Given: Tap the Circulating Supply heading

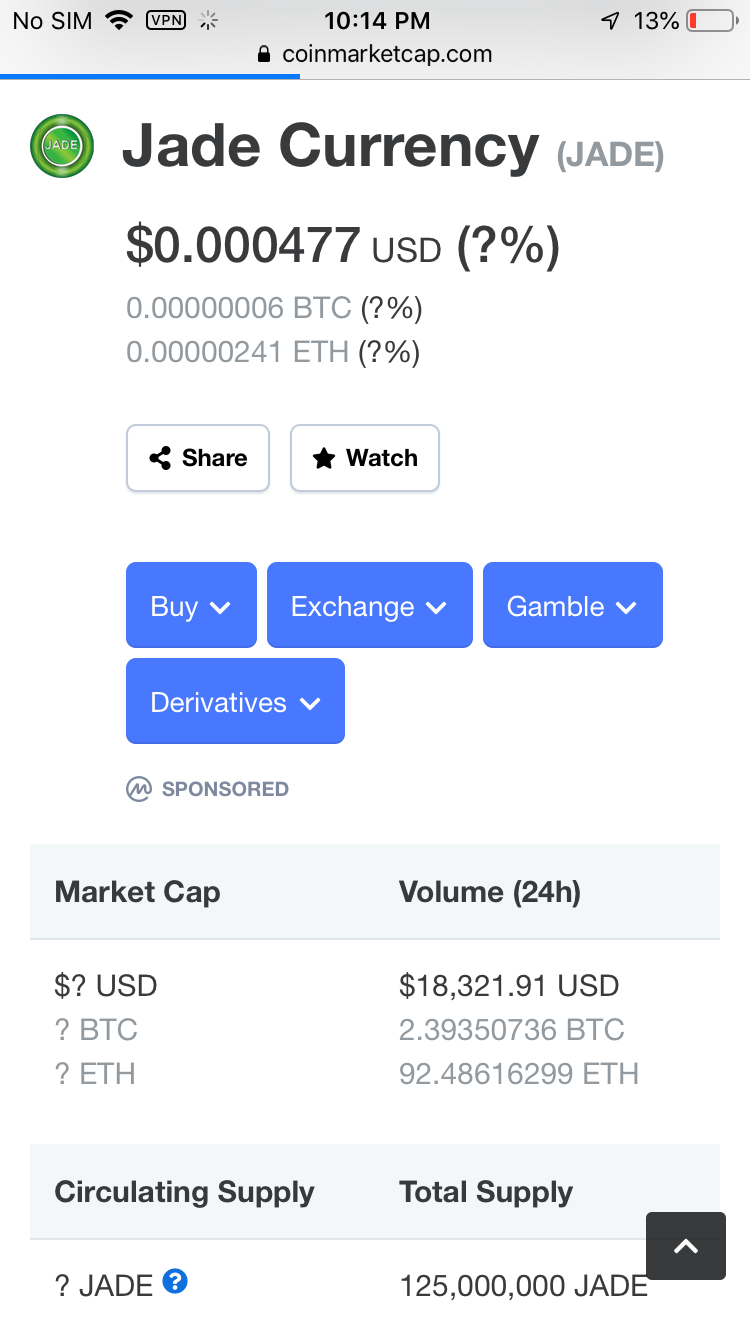Looking at the screenshot, I should point(184,1192).
